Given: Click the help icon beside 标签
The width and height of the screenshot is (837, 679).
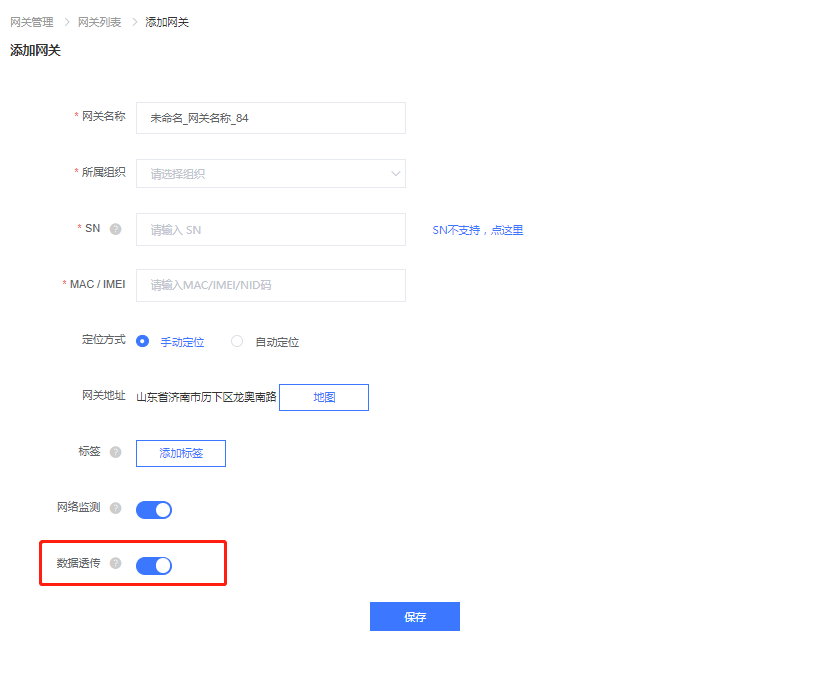Looking at the screenshot, I should [x=115, y=452].
